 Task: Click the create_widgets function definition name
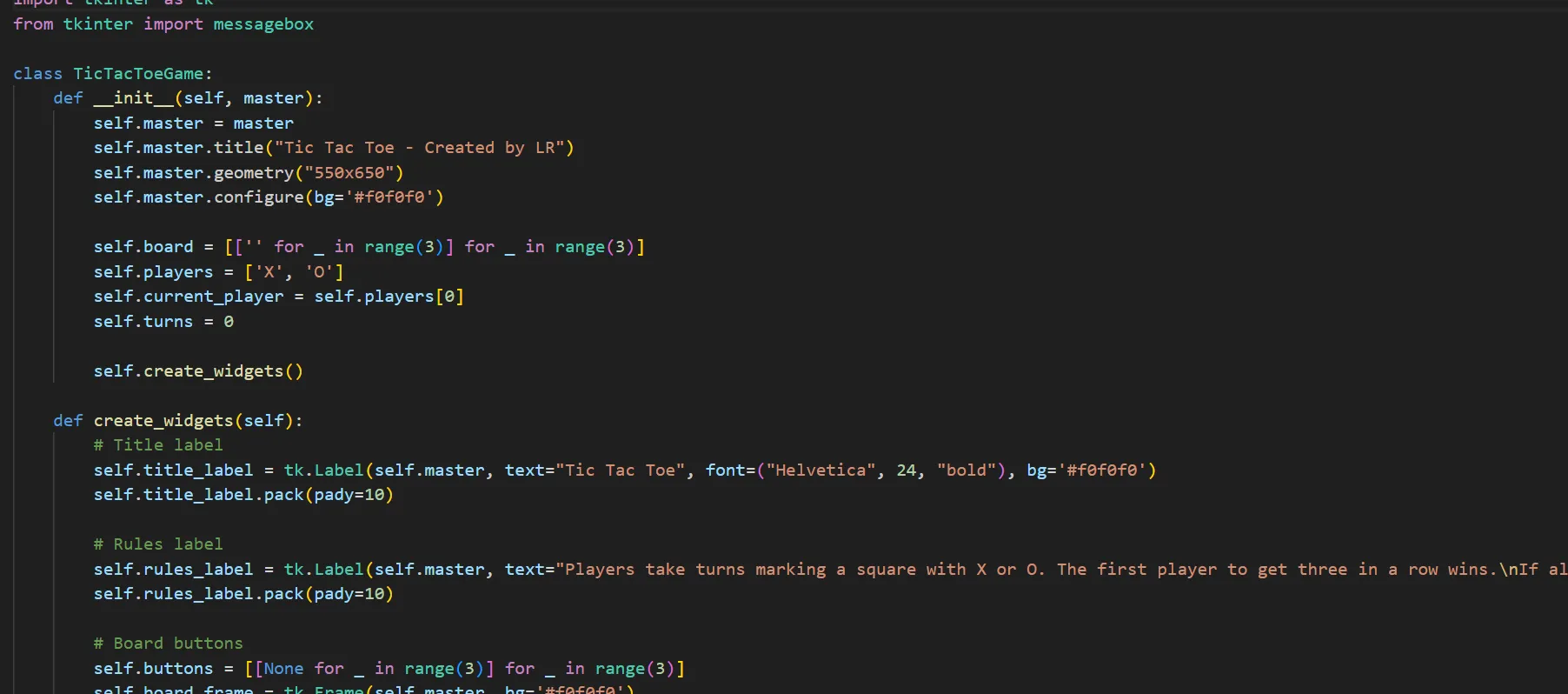click(163, 421)
